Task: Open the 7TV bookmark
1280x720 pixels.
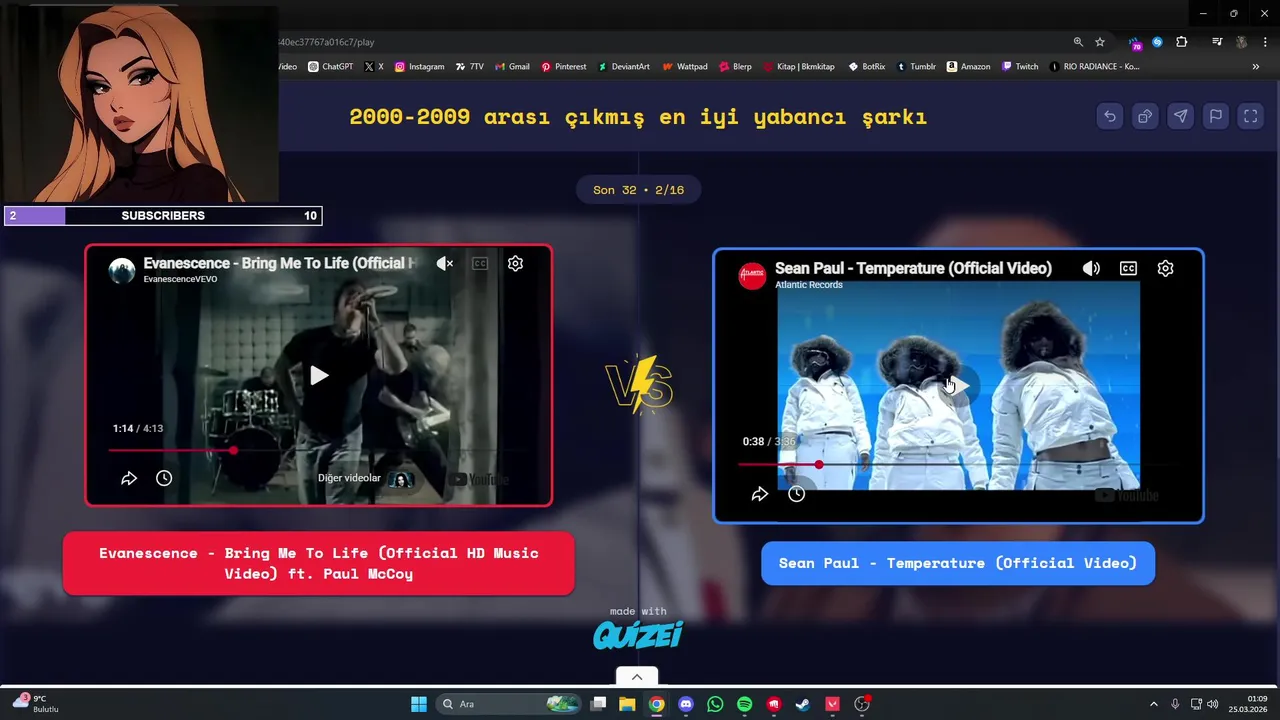Action: point(469,67)
